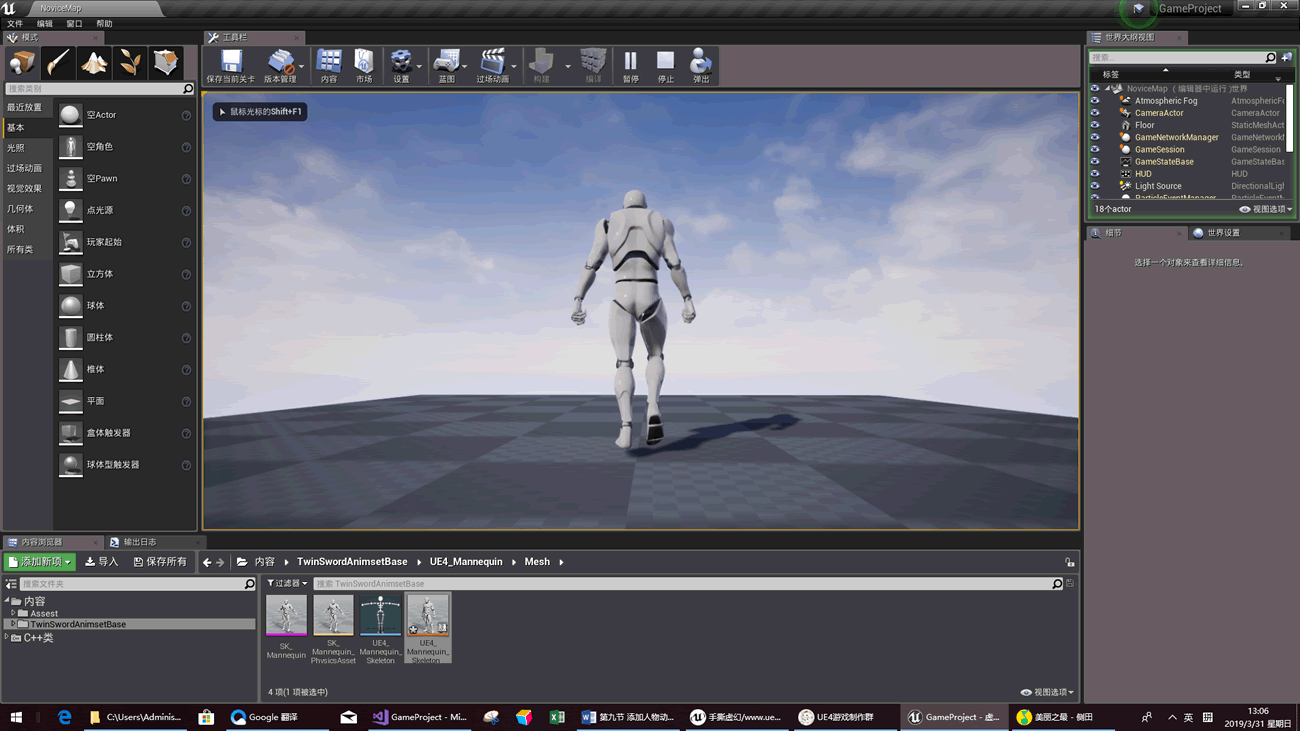Open 蓝图 dropdown arrow
Screen dimensions: 1300x731
click(x=465, y=67)
